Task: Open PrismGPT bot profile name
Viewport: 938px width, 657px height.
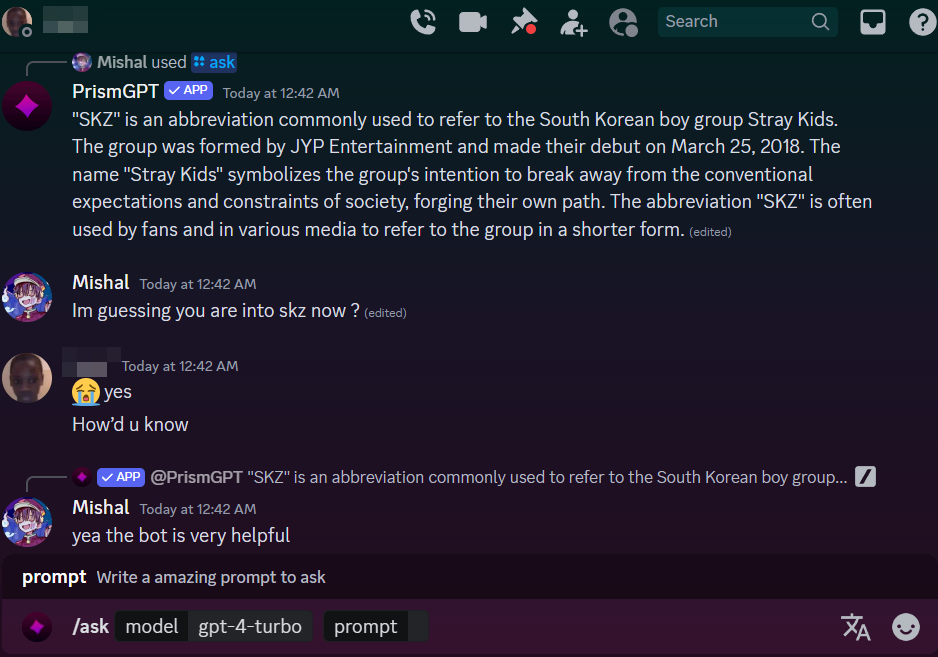Action: [115, 91]
